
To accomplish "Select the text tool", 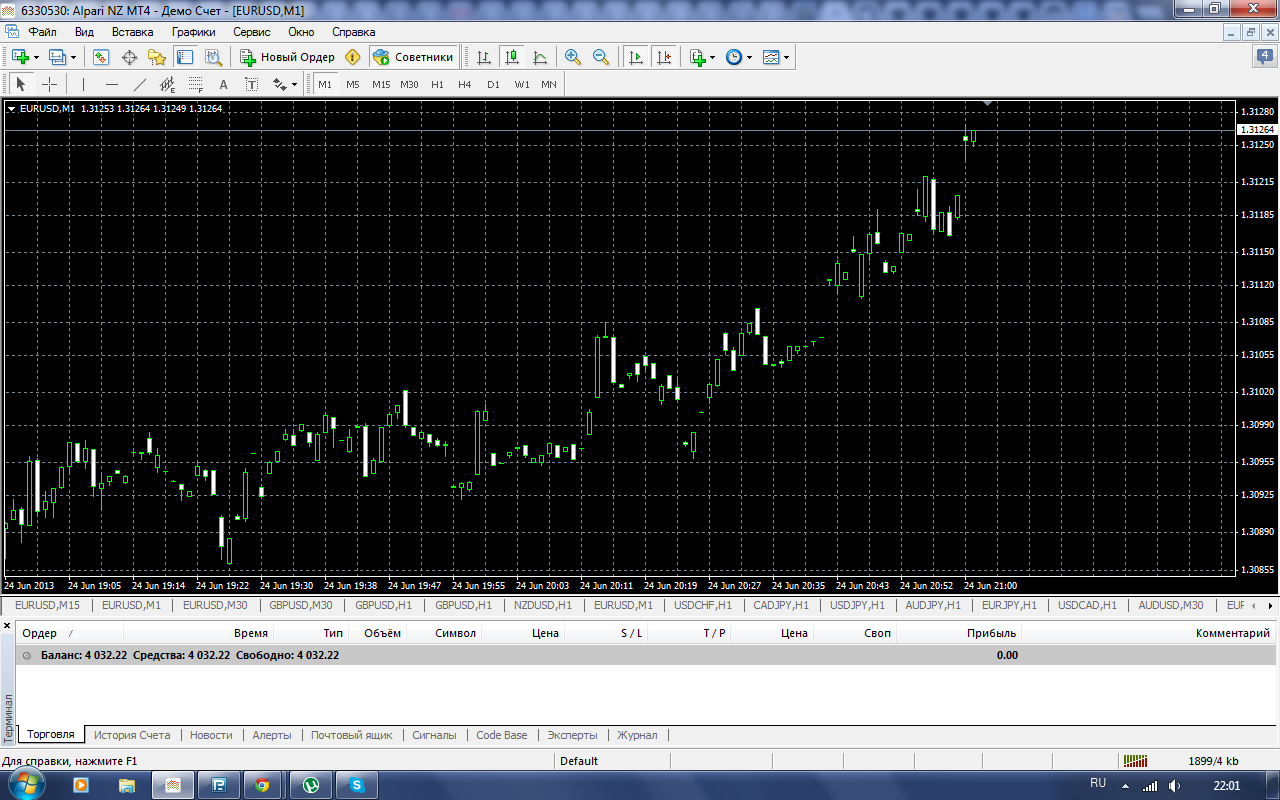I will tap(223, 84).
